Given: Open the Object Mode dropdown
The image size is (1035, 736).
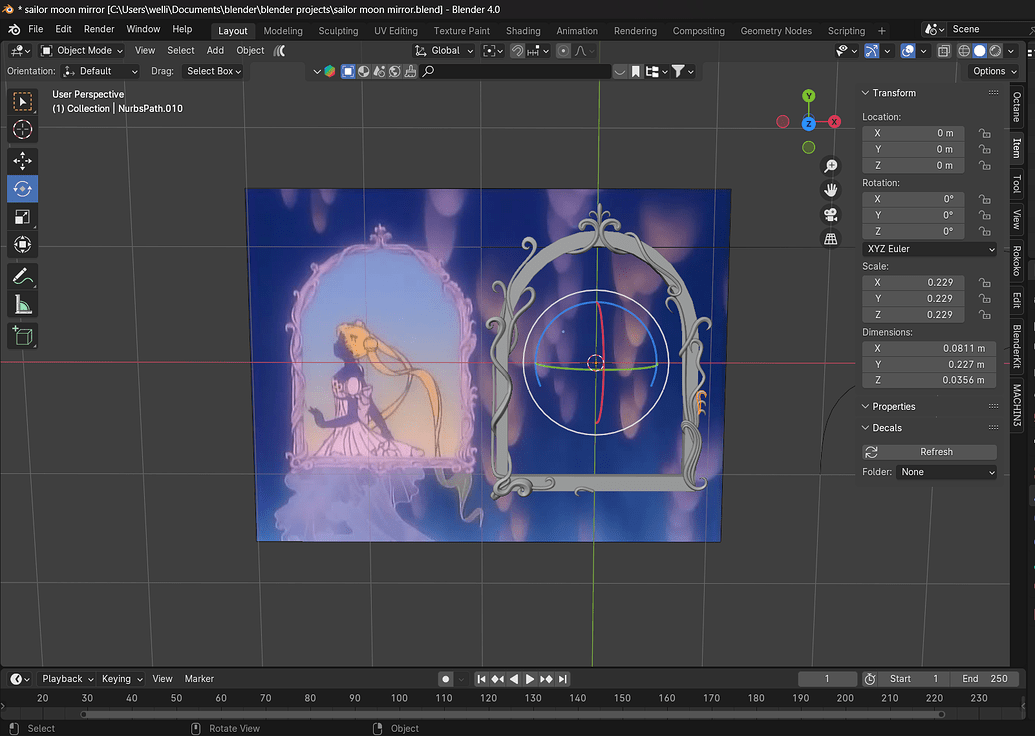Looking at the screenshot, I should pos(82,50).
